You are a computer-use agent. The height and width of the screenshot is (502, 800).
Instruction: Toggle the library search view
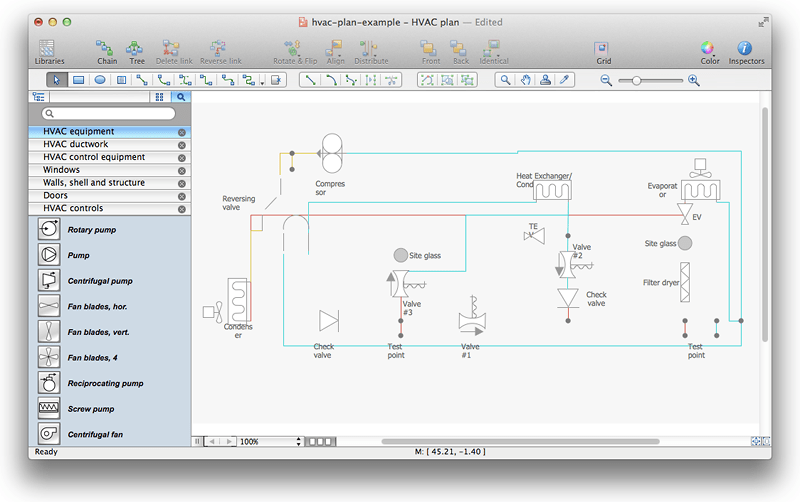pyautogui.click(x=181, y=97)
